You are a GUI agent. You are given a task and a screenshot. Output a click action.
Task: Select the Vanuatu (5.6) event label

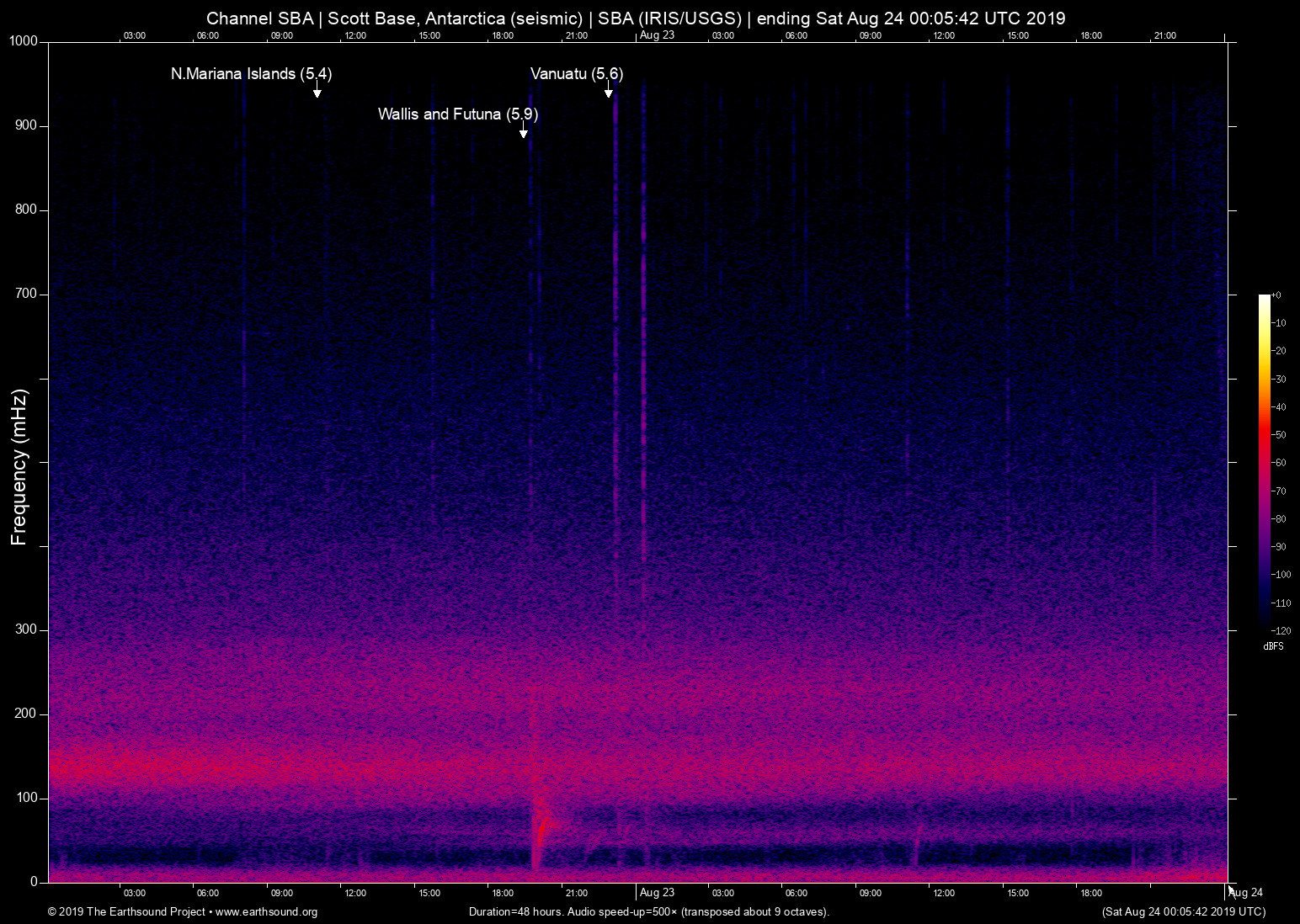pyautogui.click(x=576, y=74)
